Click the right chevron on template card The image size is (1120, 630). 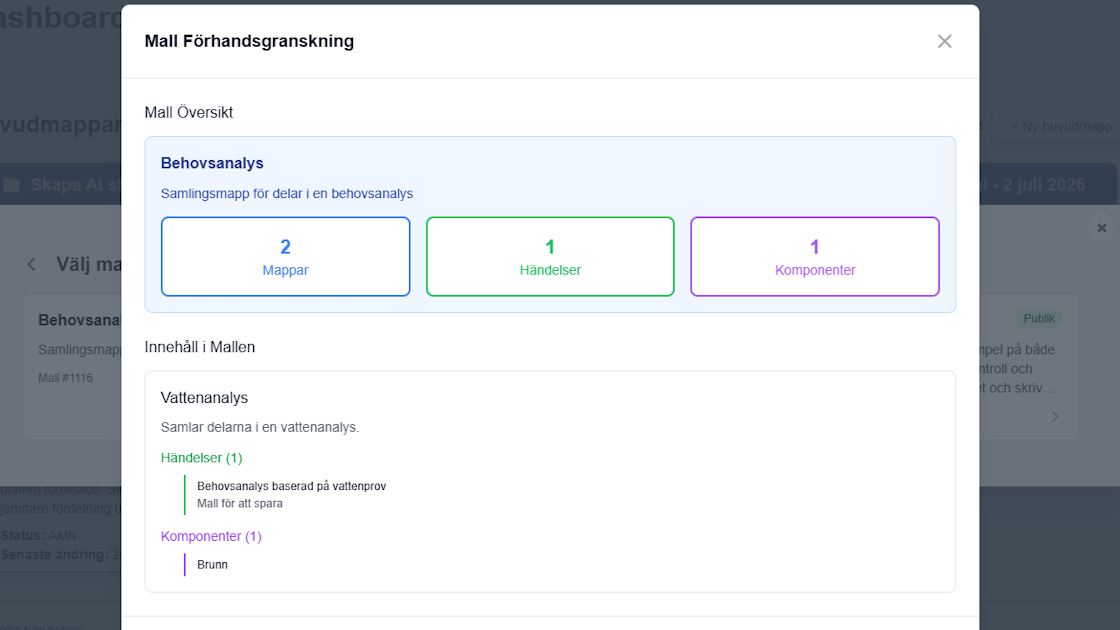[1055, 416]
